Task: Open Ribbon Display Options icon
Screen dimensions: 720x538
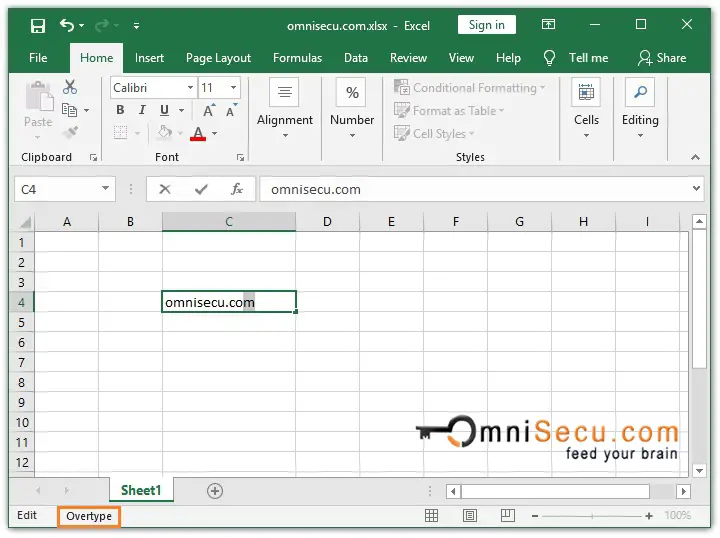Action: pos(548,24)
